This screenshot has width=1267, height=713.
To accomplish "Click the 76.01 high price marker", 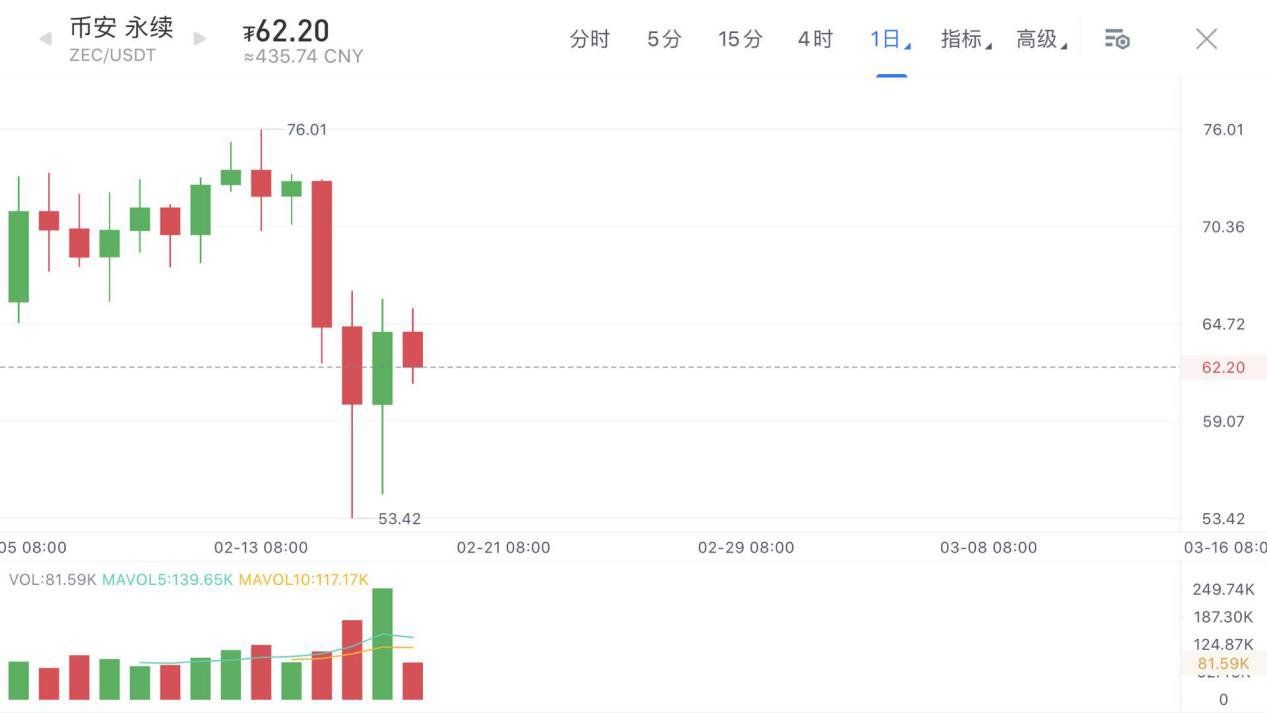I will point(306,130).
